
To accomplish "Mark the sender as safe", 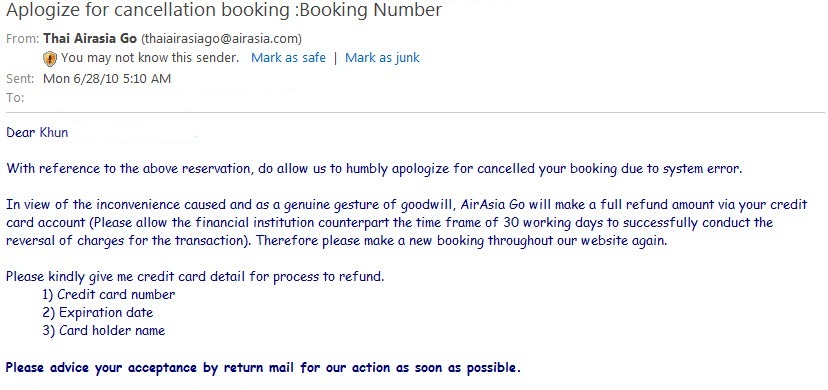I will (x=288, y=58).
